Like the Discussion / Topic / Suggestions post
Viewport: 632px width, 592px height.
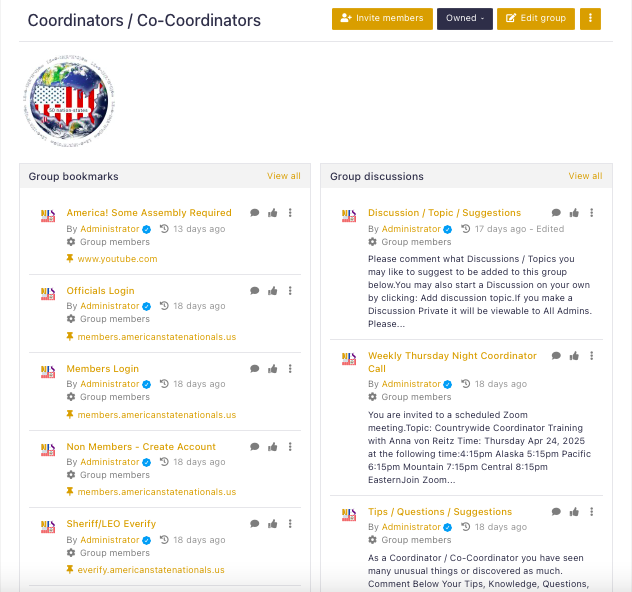click(x=574, y=213)
